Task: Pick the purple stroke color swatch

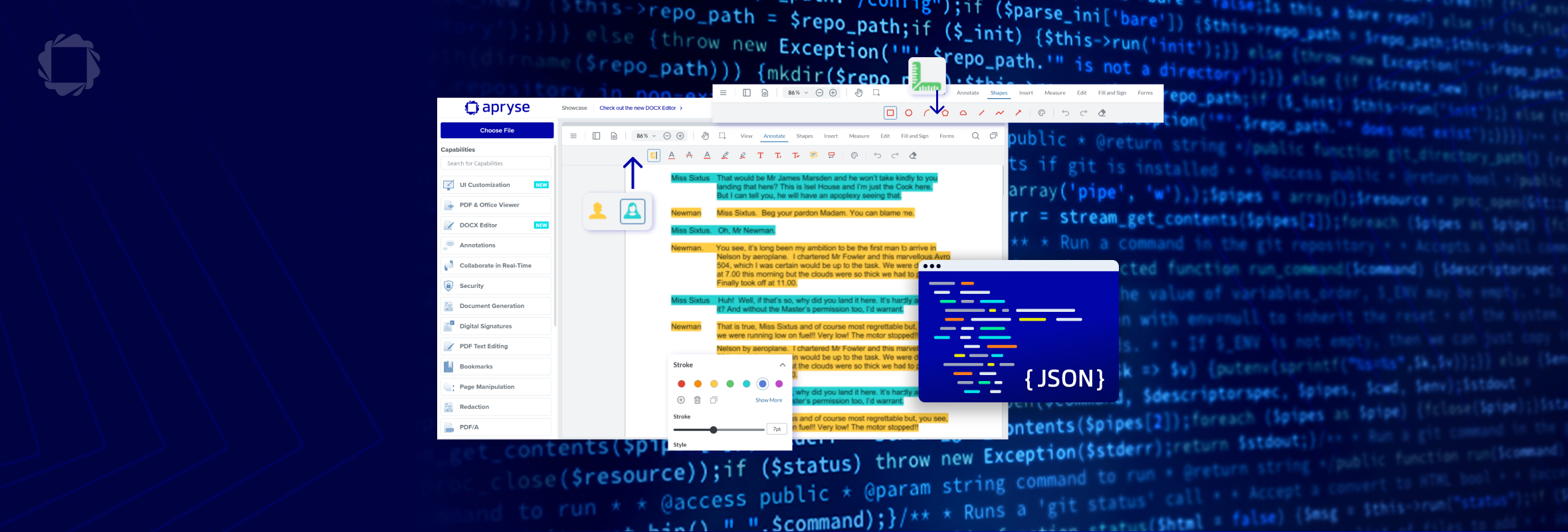Action: tap(779, 384)
